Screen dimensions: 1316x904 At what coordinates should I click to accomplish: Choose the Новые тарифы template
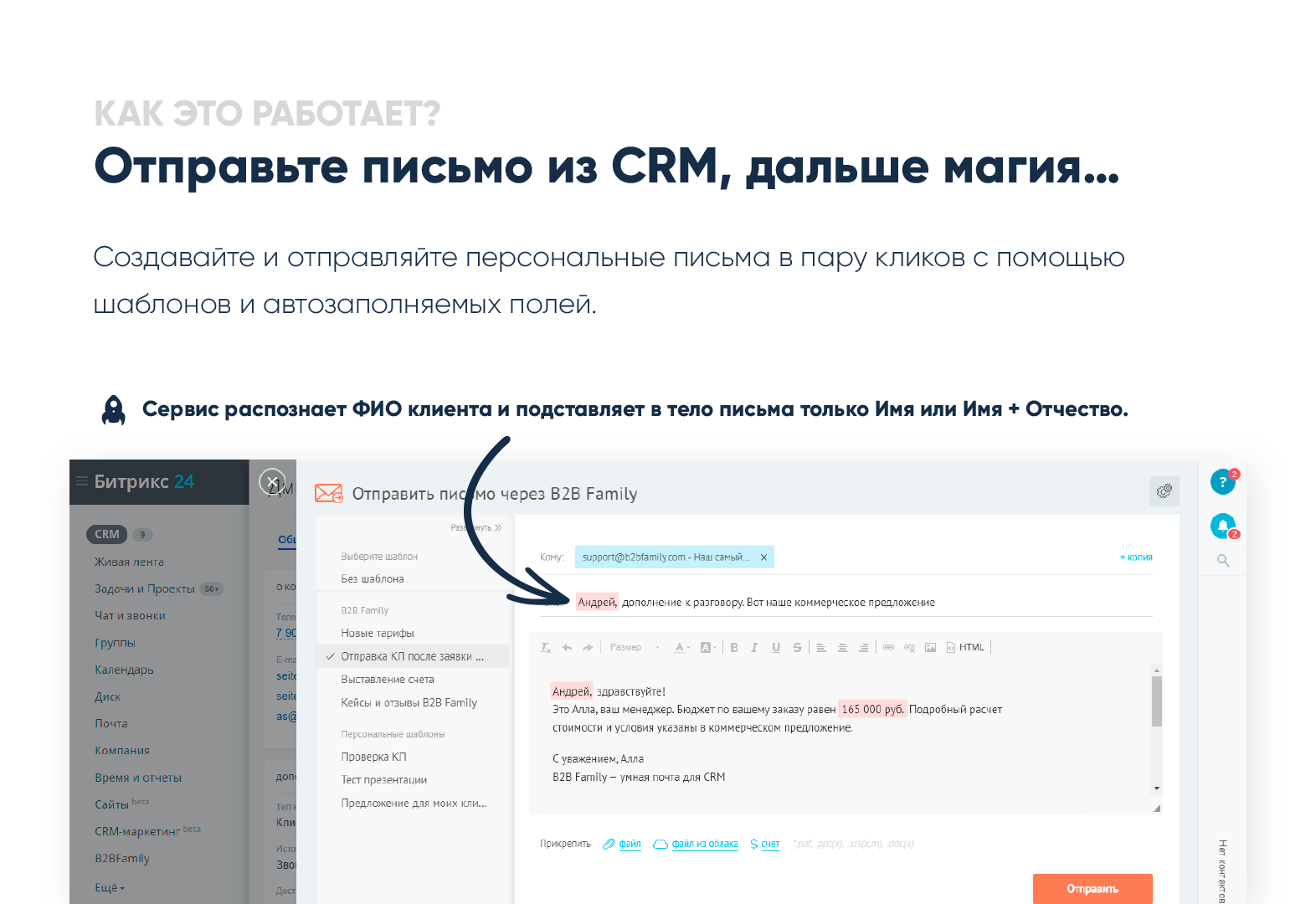click(378, 634)
